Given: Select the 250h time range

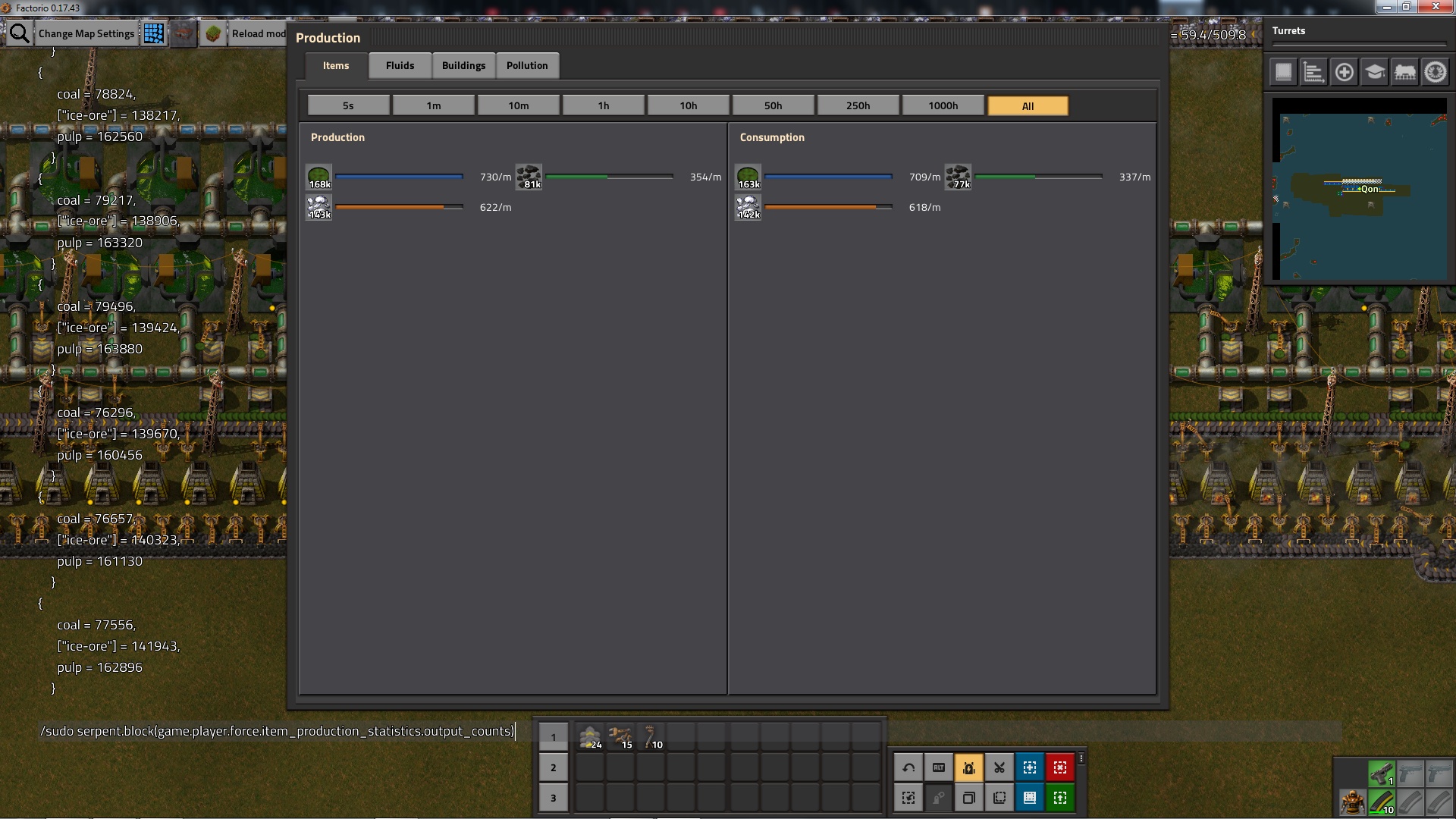Looking at the screenshot, I should 858,105.
